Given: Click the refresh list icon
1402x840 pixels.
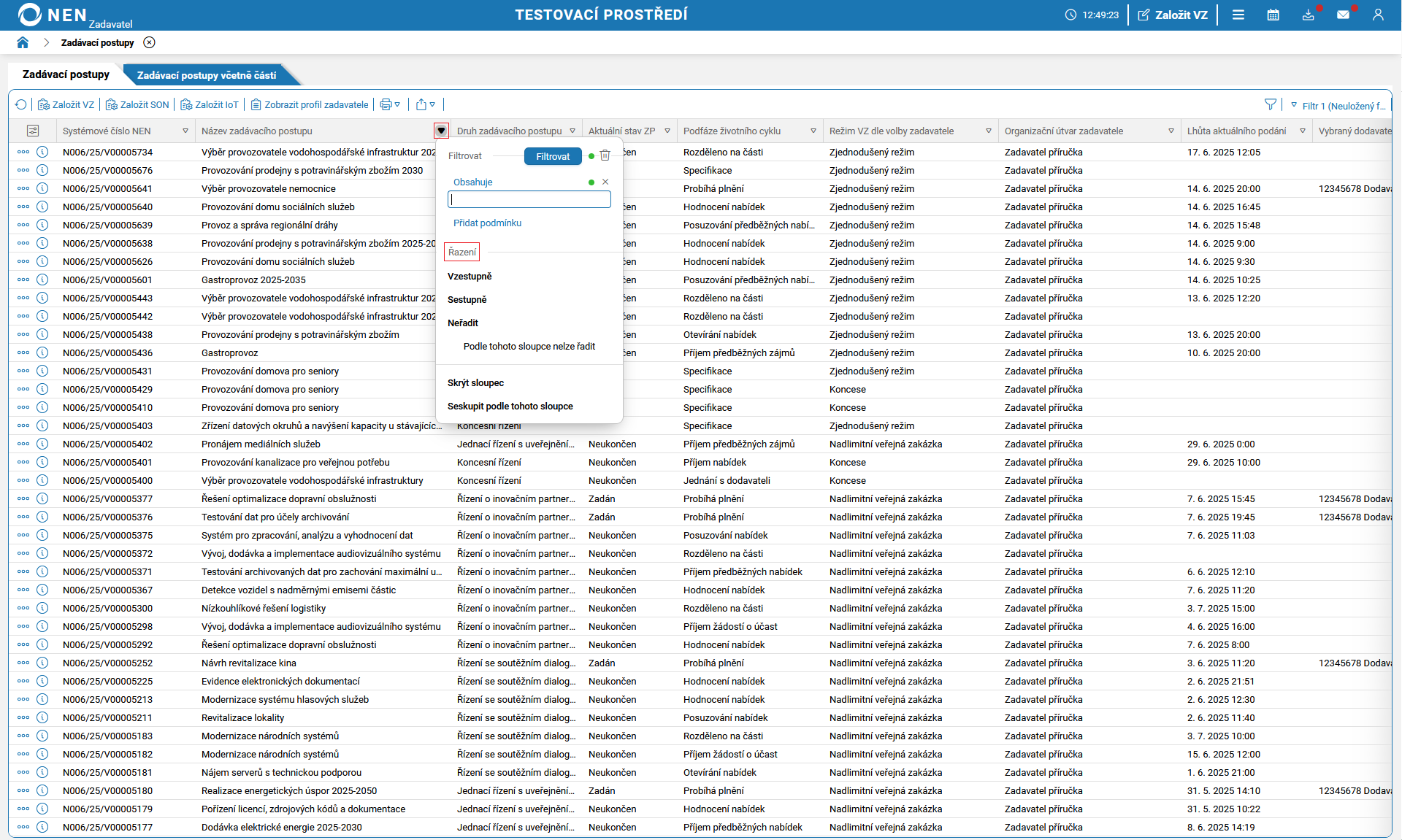Looking at the screenshot, I should (20, 105).
